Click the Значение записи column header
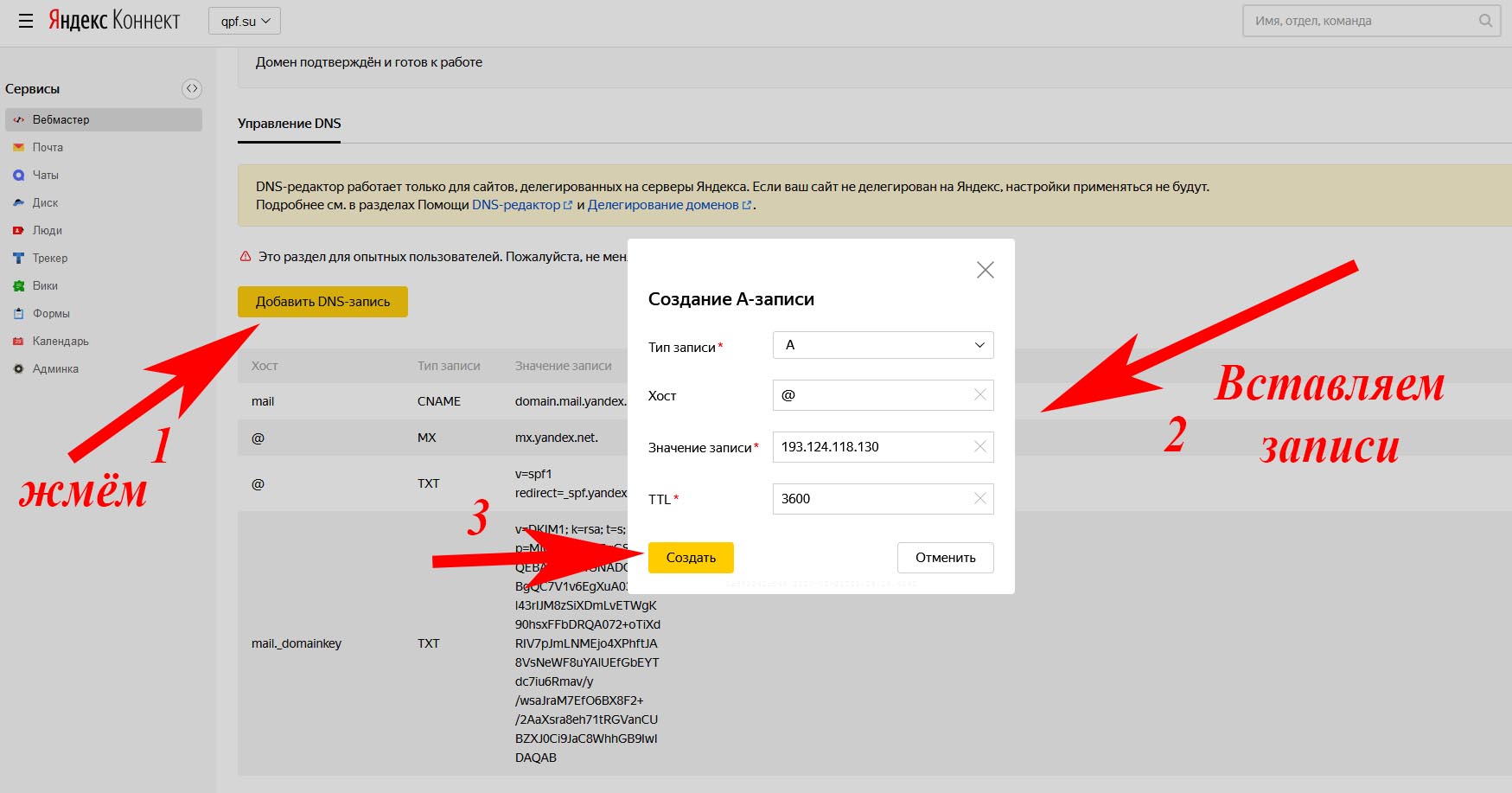Viewport: 1512px width, 793px height. (564, 366)
